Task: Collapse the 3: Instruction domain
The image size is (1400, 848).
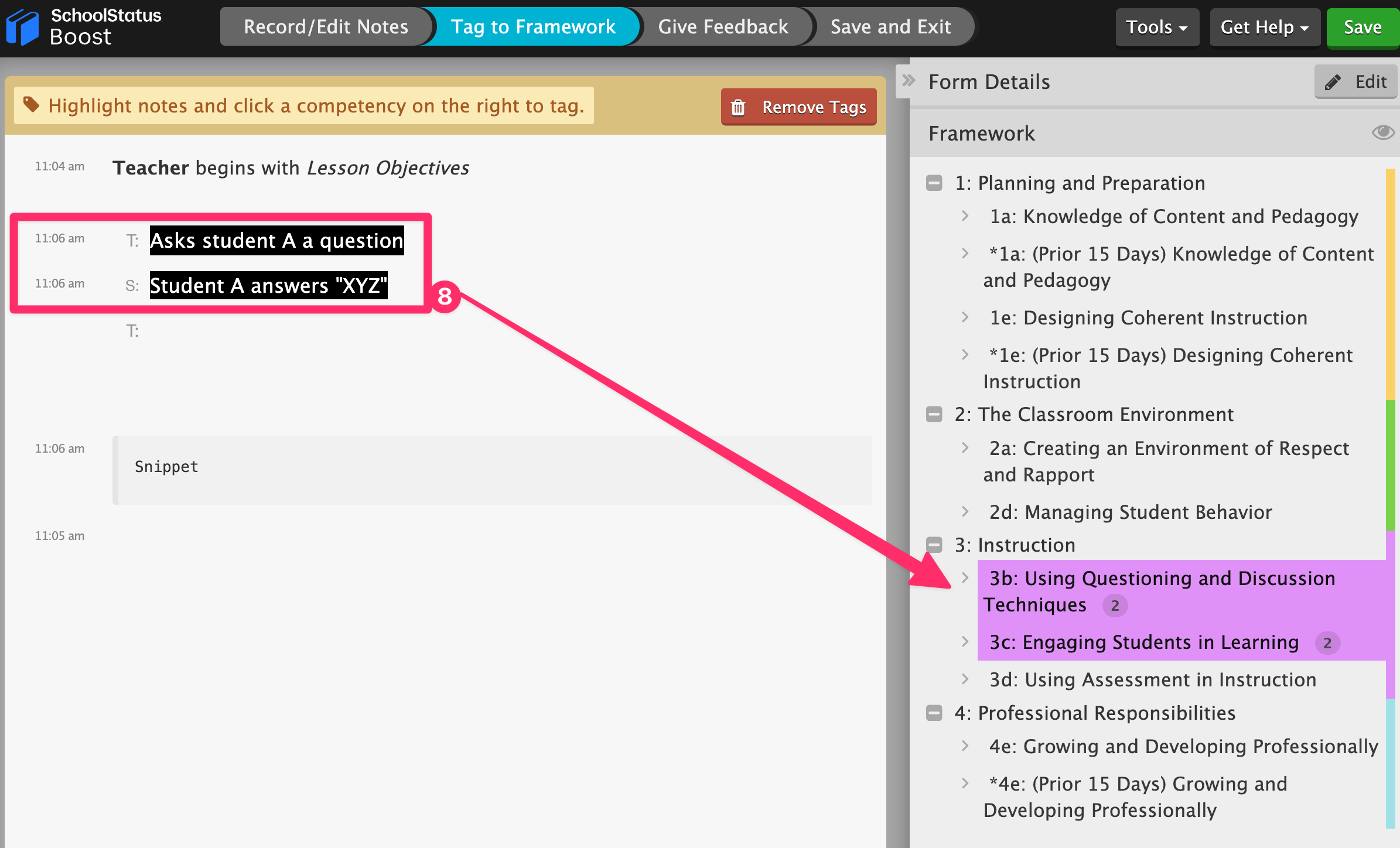Action: [x=934, y=545]
